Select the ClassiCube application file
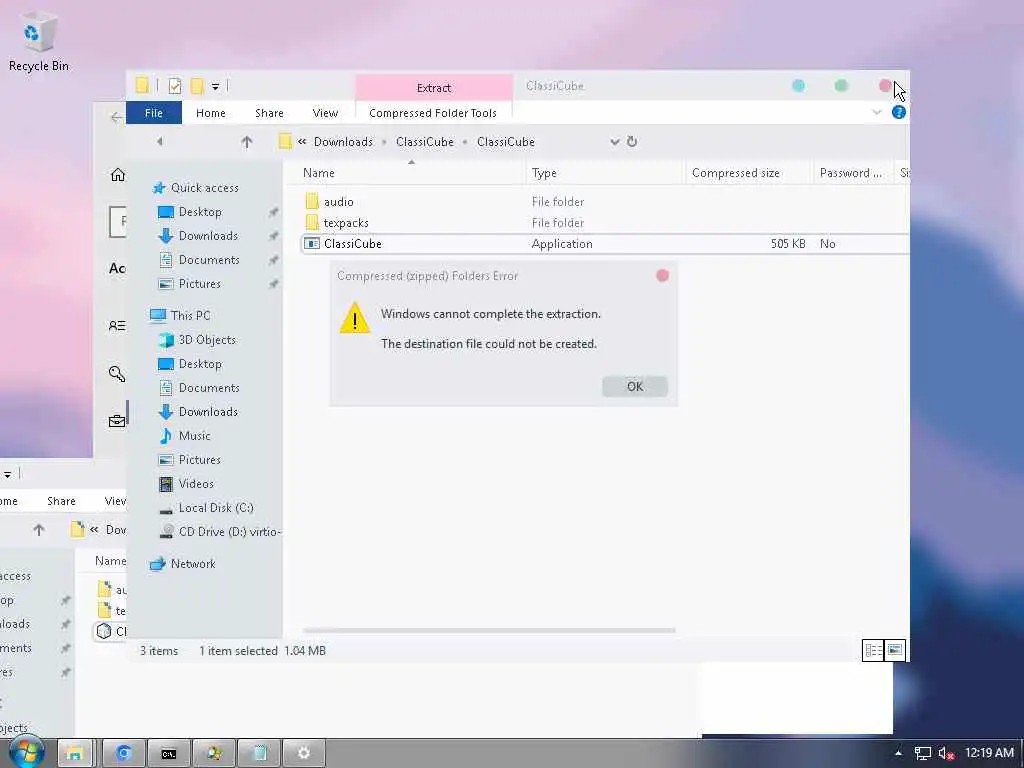Viewport: 1024px width, 768px height. (605, 244)
